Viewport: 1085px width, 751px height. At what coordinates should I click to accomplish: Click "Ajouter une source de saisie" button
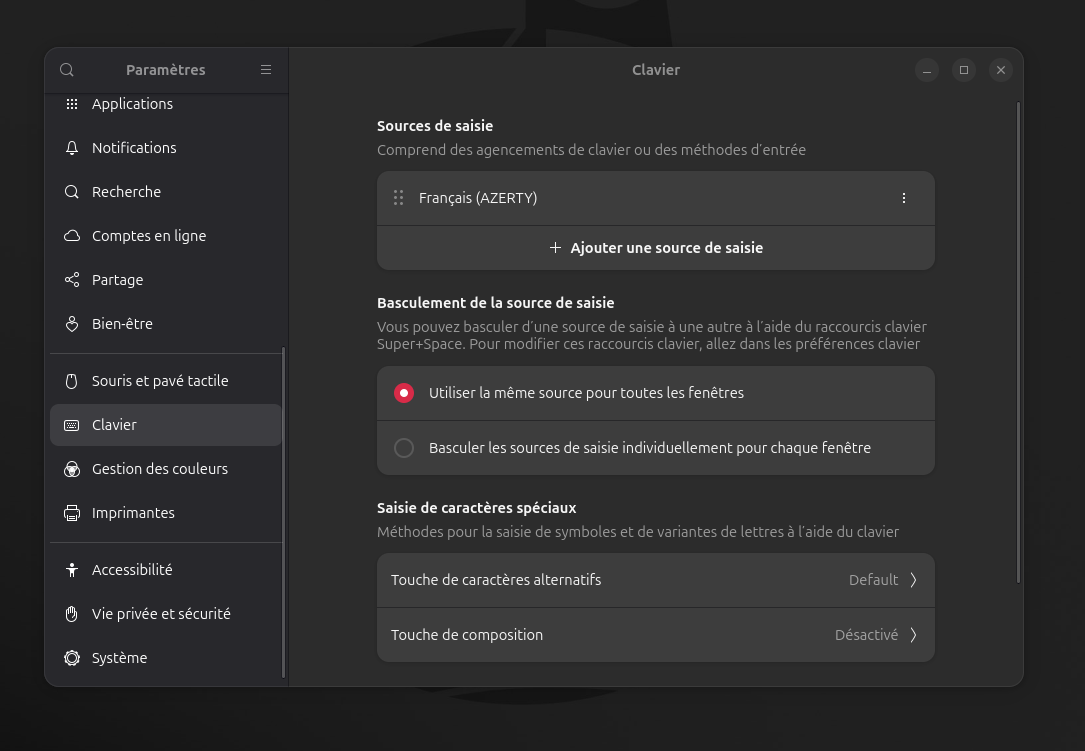(656, 248)
